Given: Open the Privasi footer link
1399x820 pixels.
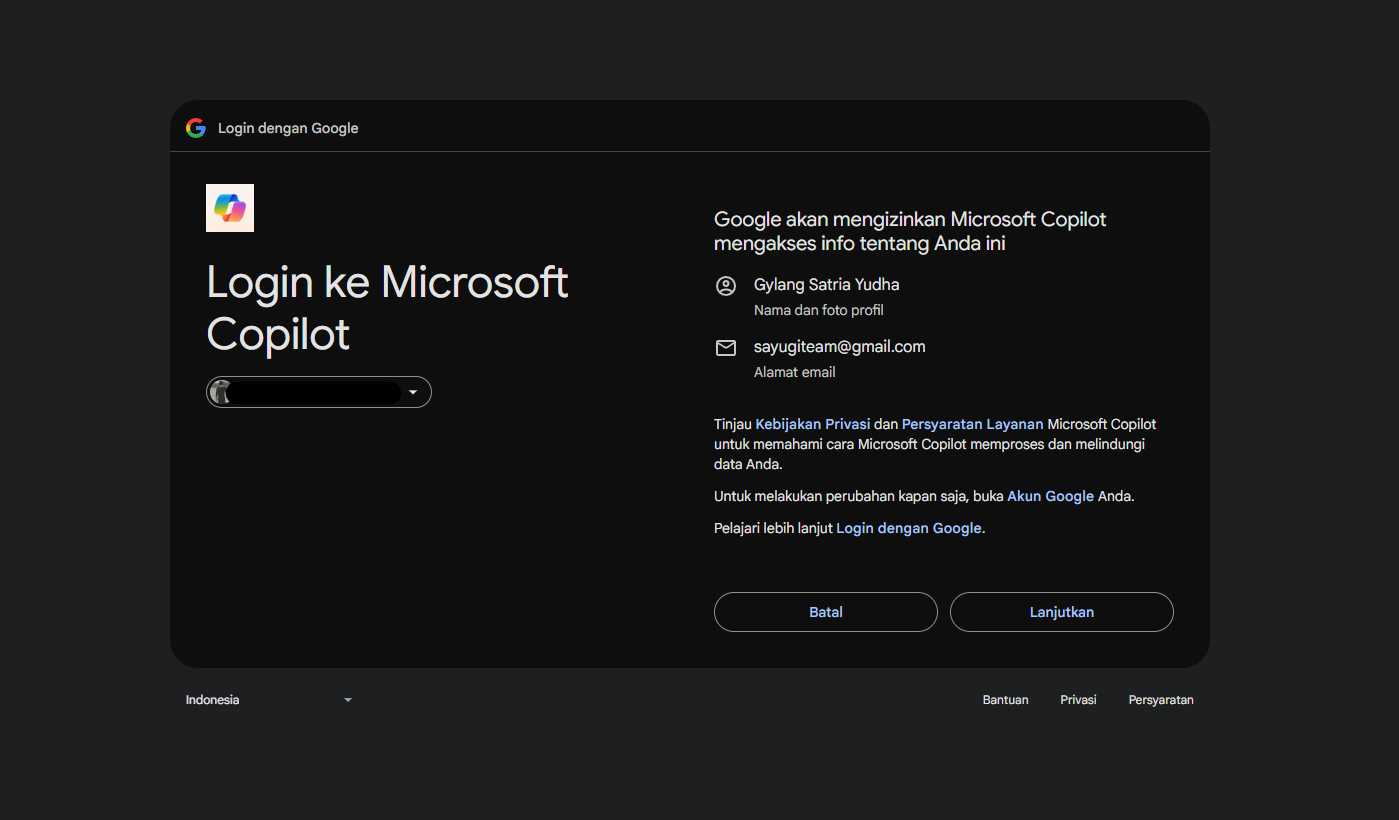Looking at the screenshot, I should point(1078,700).
